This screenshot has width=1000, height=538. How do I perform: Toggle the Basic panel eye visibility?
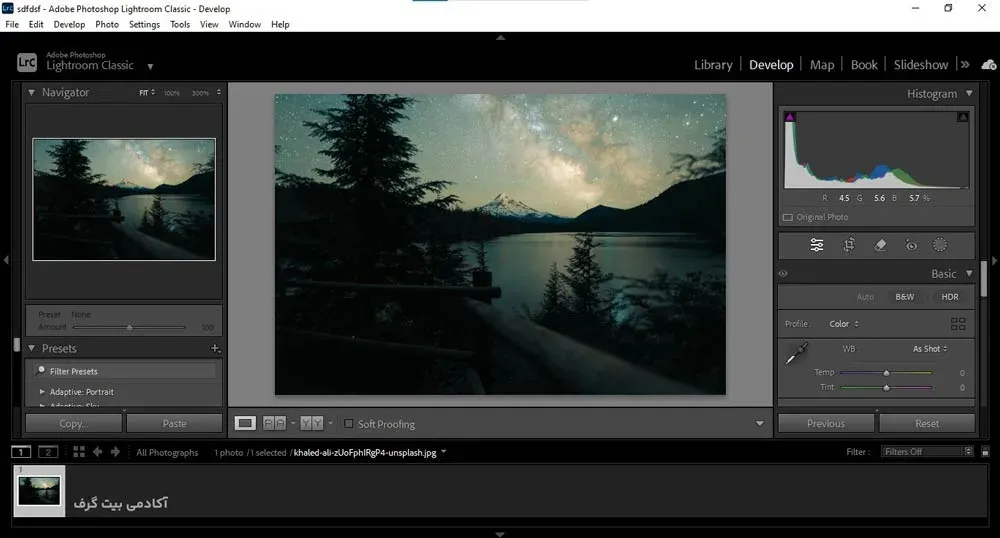783,274
